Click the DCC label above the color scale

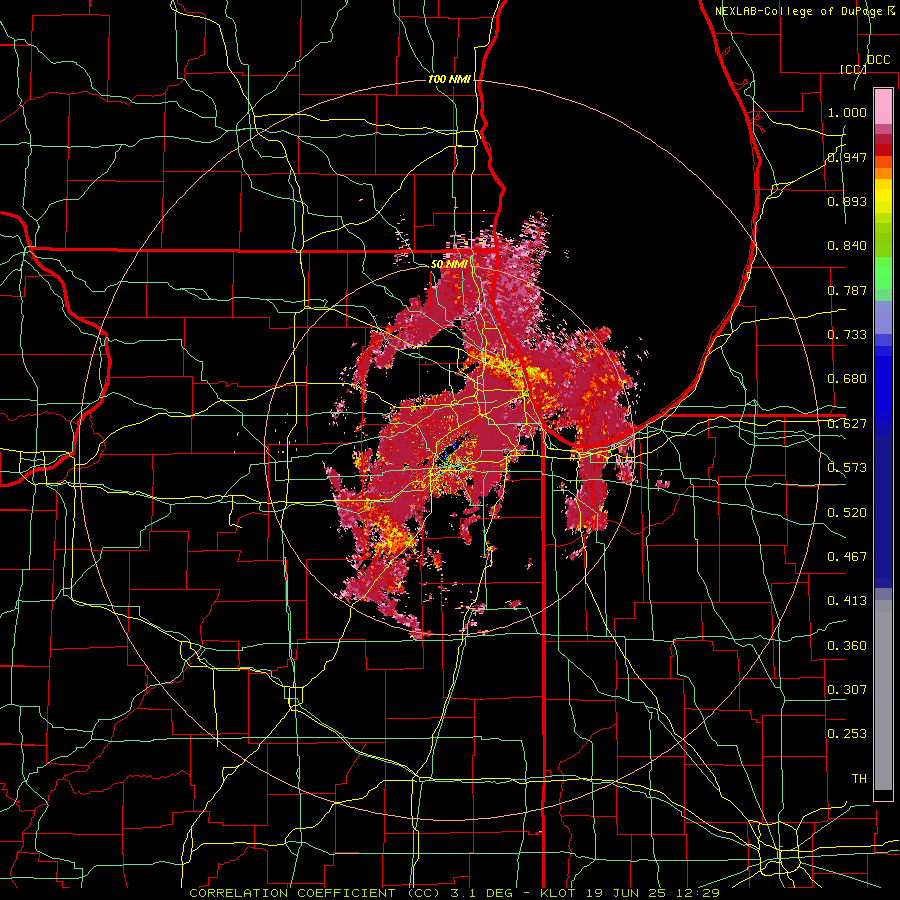tap(878, 60)
